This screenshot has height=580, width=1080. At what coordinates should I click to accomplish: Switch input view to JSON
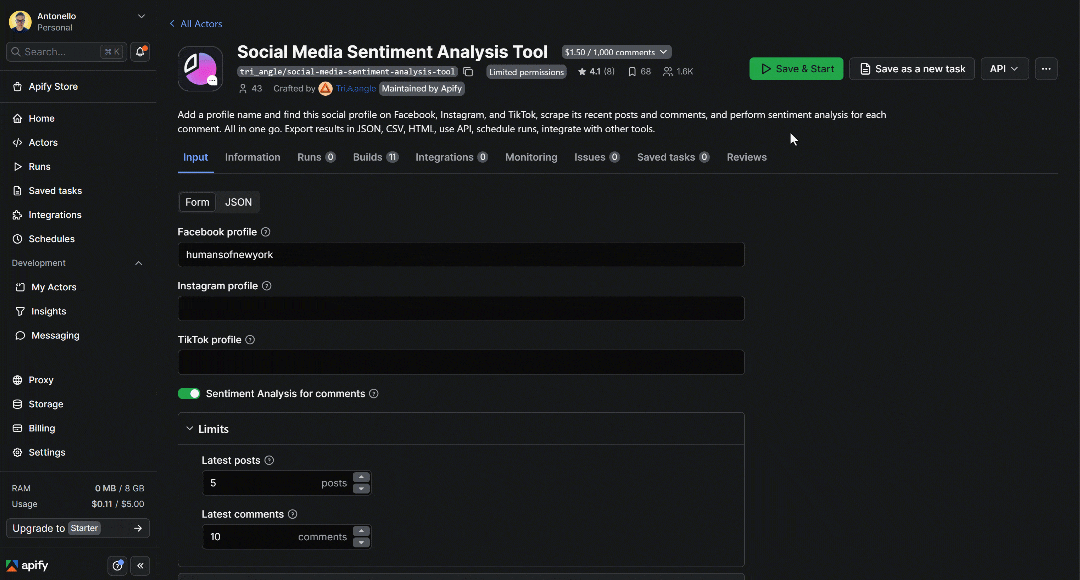point(238,202)
